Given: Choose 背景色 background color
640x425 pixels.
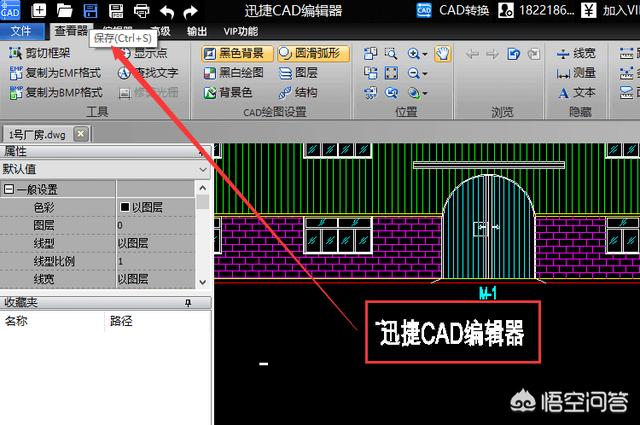Looking at the screenshot, I should [x=228, y=92].
